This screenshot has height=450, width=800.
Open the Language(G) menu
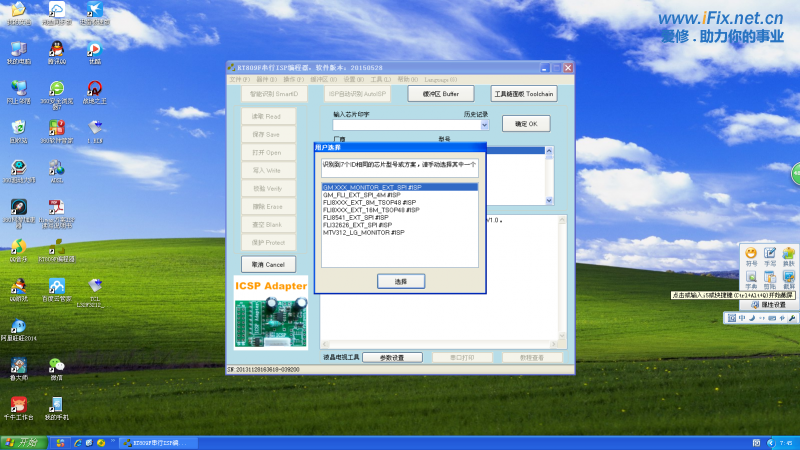[x=441, y=80]
